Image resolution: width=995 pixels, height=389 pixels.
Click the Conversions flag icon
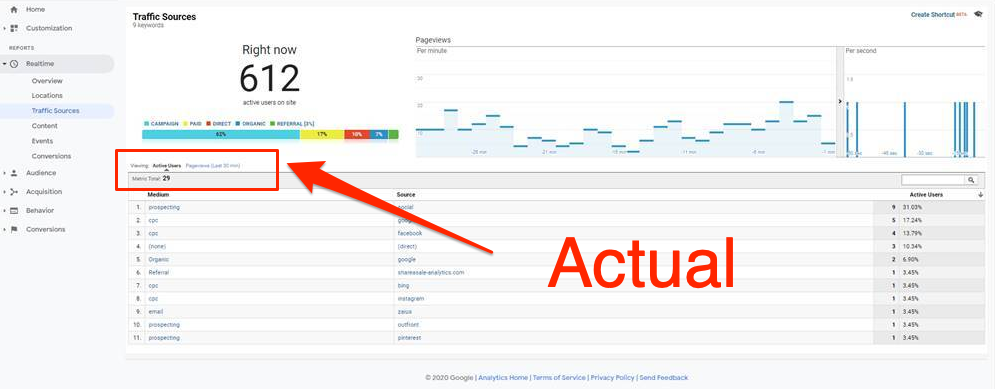[x=14, y=230]
